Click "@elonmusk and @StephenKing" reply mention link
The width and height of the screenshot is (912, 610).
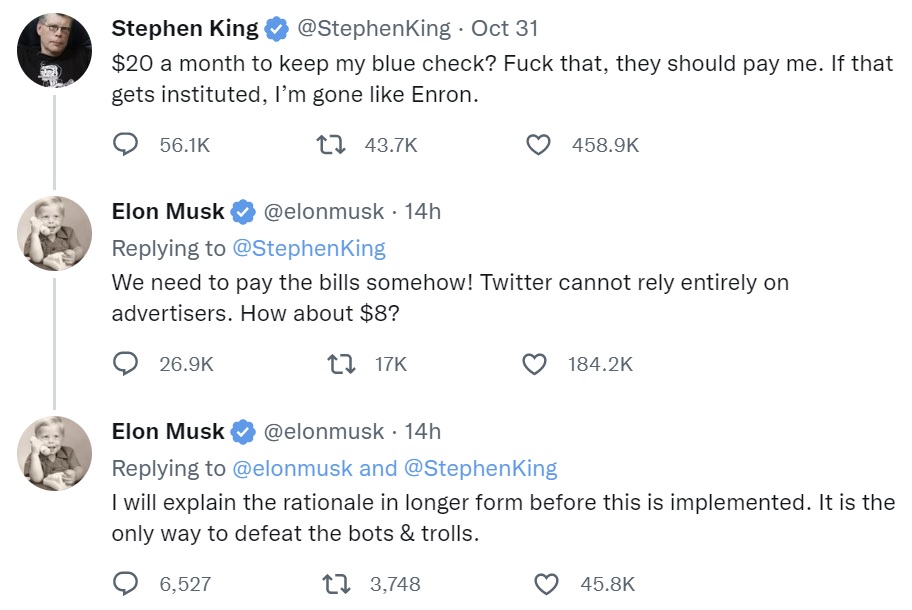[x=395, y=468]
